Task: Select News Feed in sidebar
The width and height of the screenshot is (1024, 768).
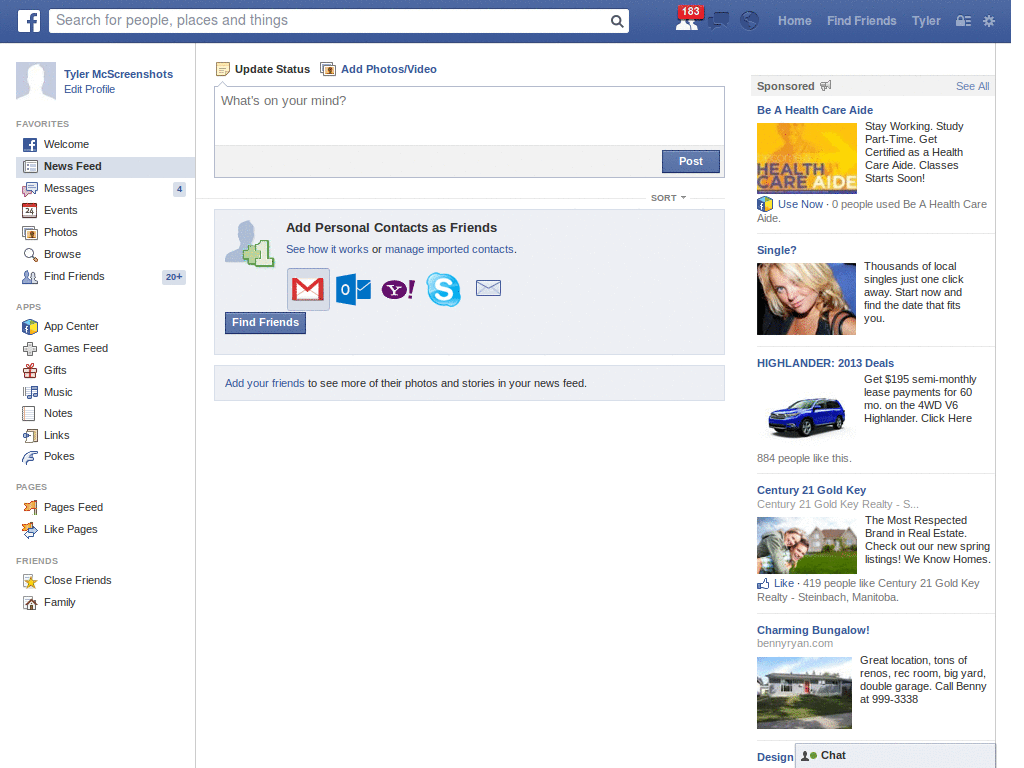Action: (105, 167)
